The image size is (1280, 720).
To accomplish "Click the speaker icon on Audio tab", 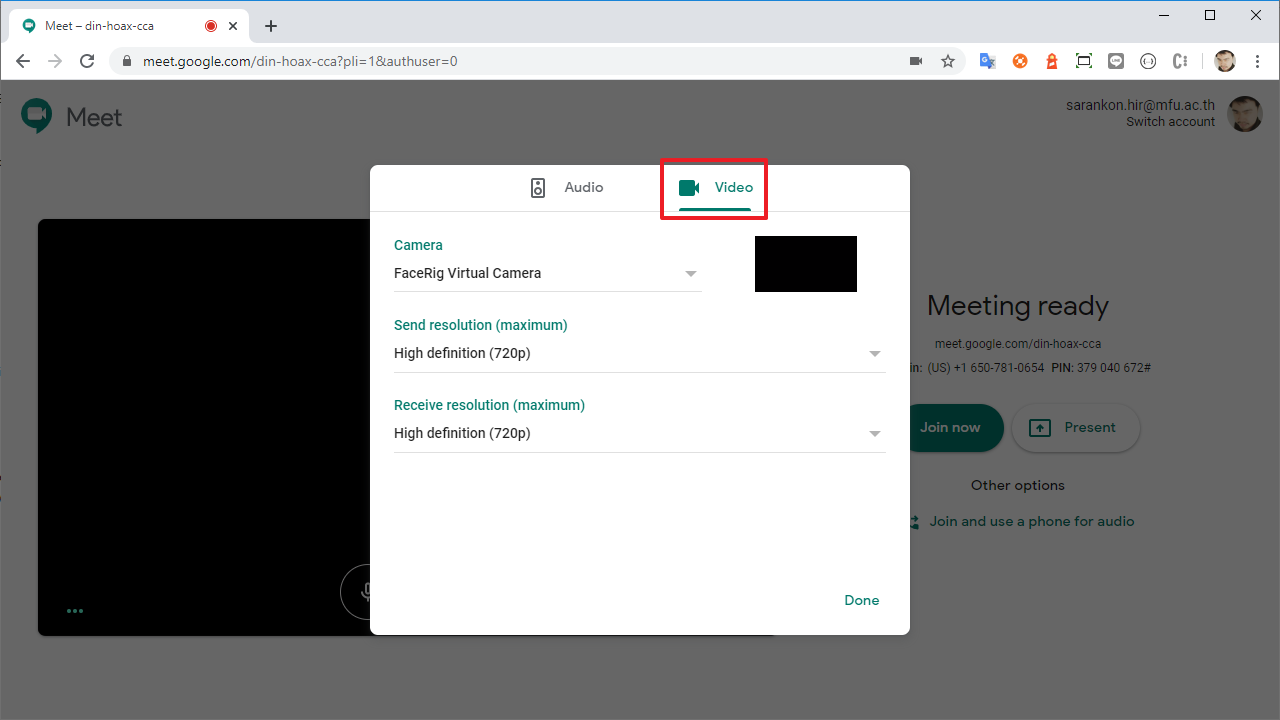I will click(538, 188).
